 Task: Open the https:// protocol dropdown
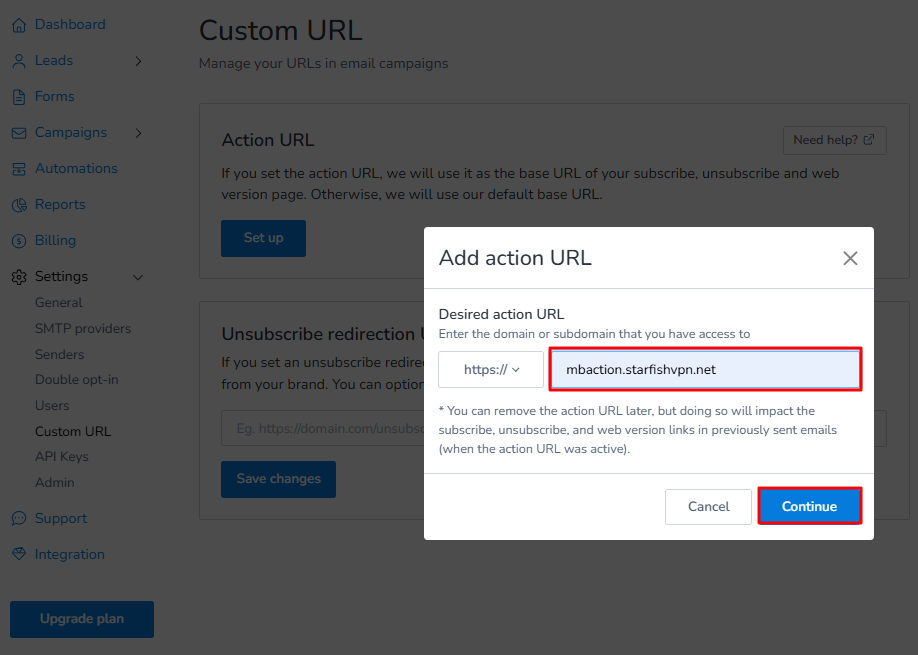click(x=491, y=369)
